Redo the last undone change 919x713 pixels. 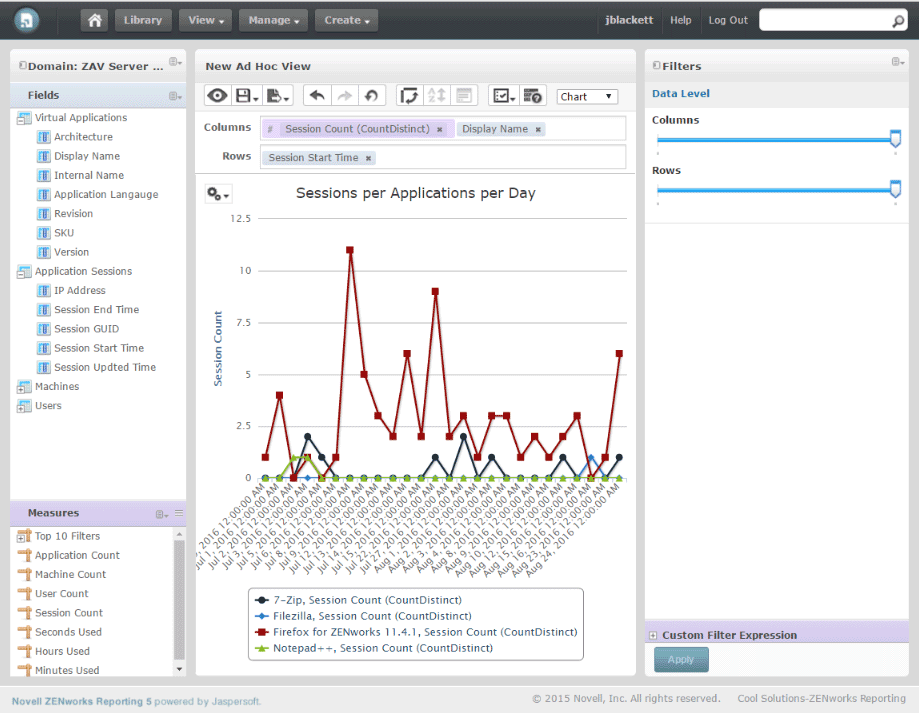345,95
